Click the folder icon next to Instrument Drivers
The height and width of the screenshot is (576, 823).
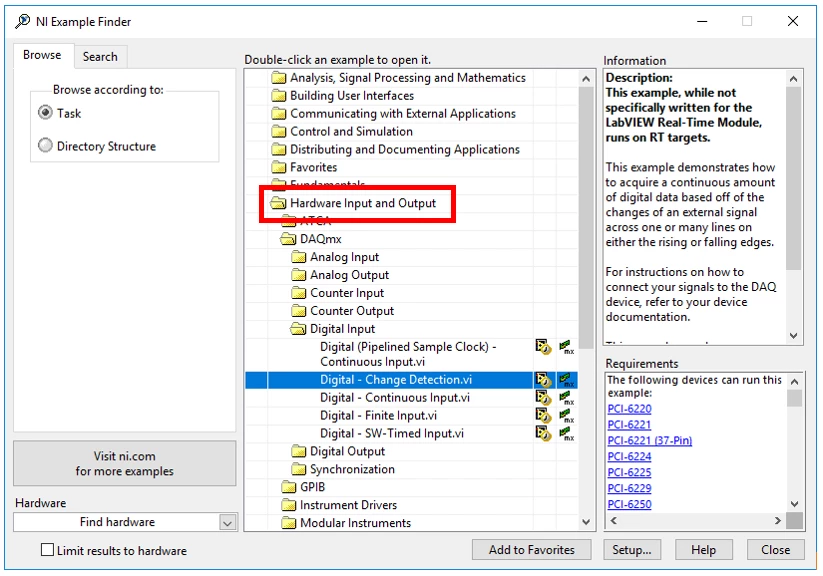tap(289, 505)
